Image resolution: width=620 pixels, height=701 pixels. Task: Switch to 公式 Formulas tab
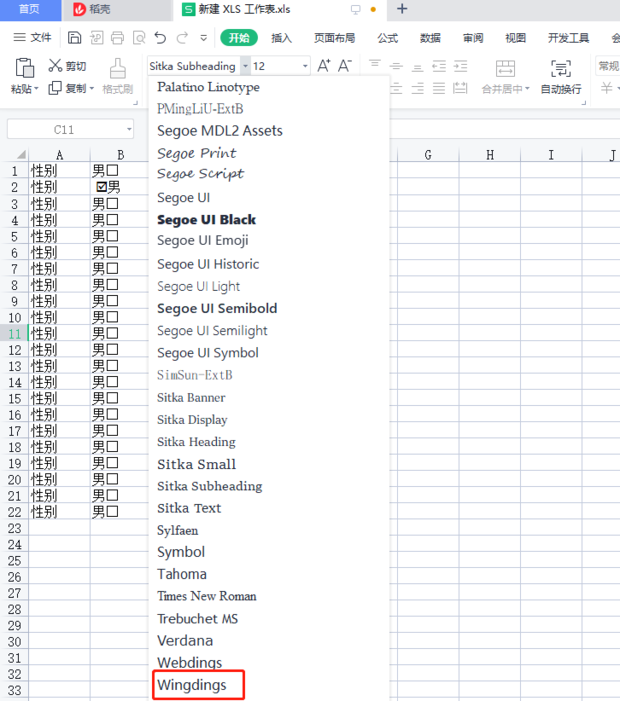388,38
